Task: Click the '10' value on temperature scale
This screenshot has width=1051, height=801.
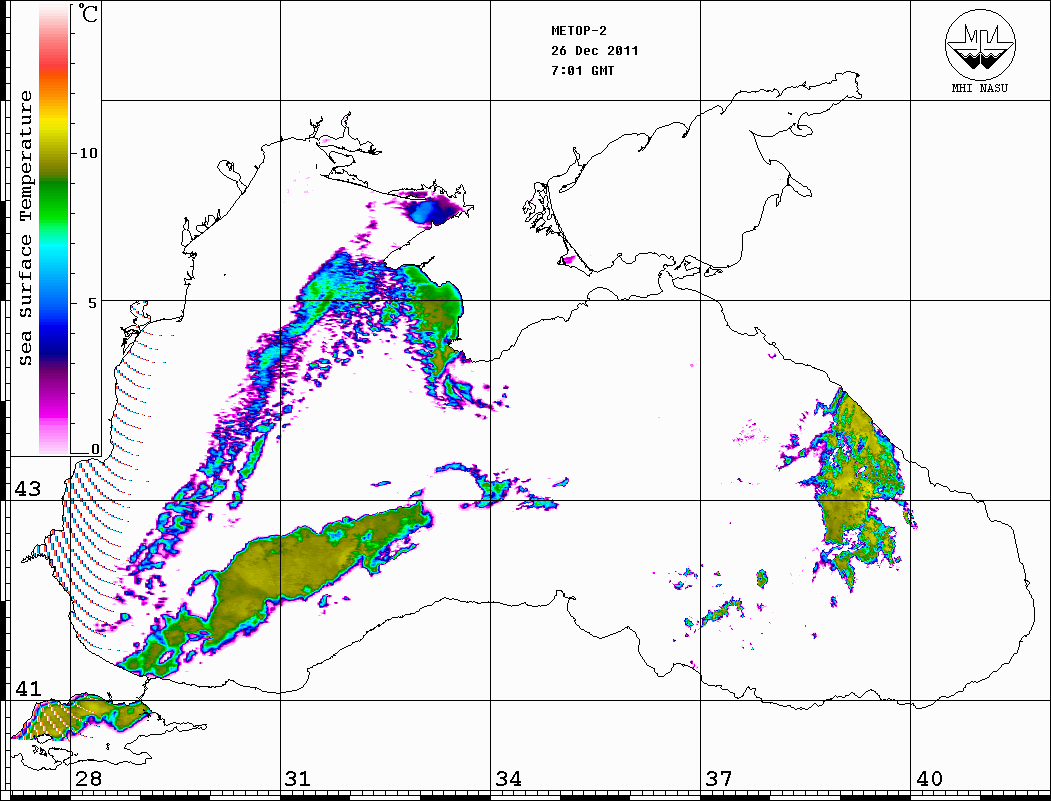Action: point(88,153)
